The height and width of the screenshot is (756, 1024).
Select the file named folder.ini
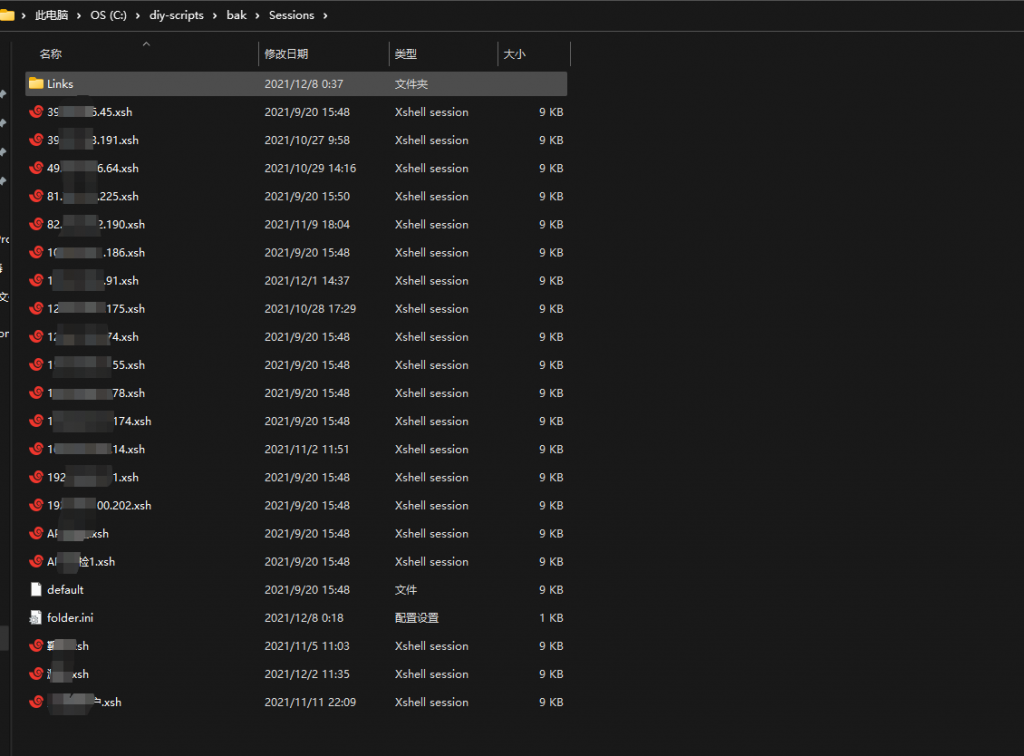[x=70, y=618]
